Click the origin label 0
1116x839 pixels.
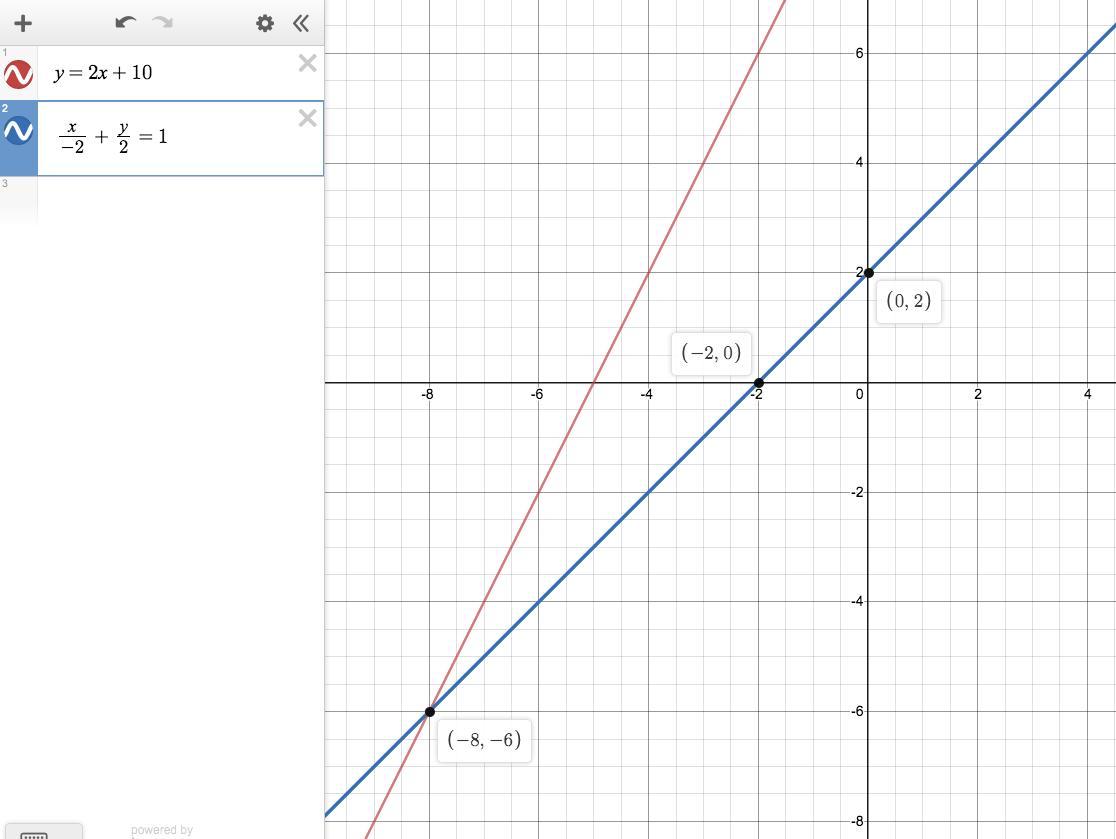coord(859,394)
